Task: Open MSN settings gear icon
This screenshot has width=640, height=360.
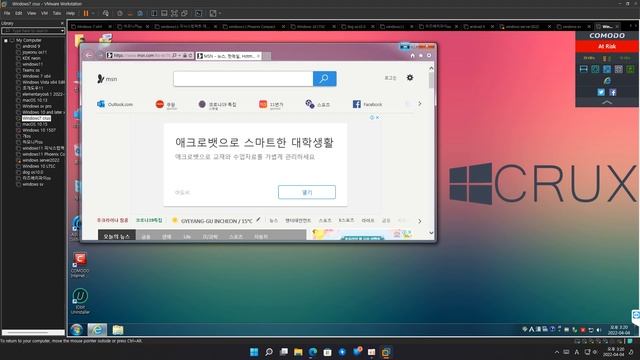Action: coord(410,78)
